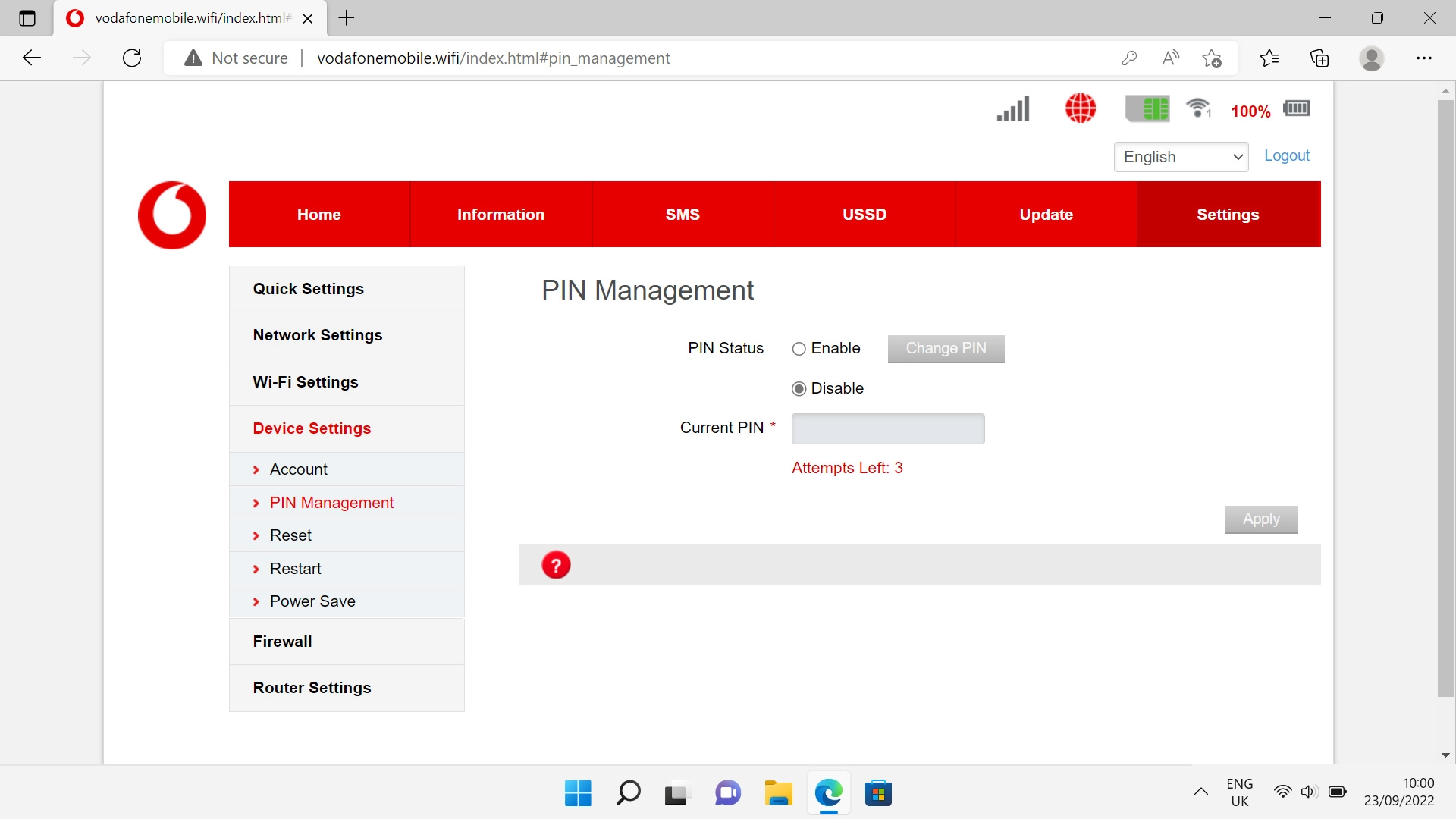Click the battery level icon in header

click(x=1296, y=108)
